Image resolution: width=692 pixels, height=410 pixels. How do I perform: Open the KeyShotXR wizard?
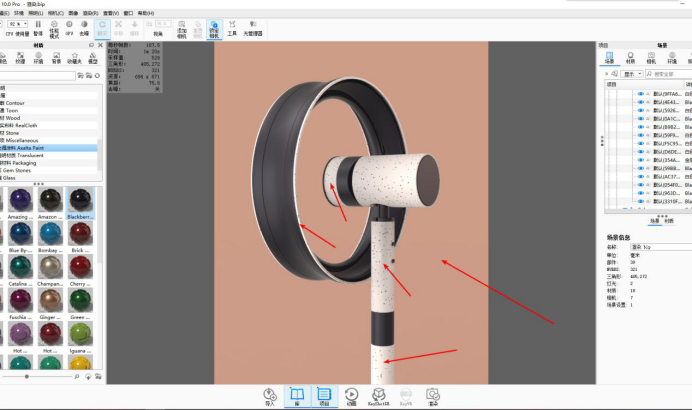click(379, 396)
